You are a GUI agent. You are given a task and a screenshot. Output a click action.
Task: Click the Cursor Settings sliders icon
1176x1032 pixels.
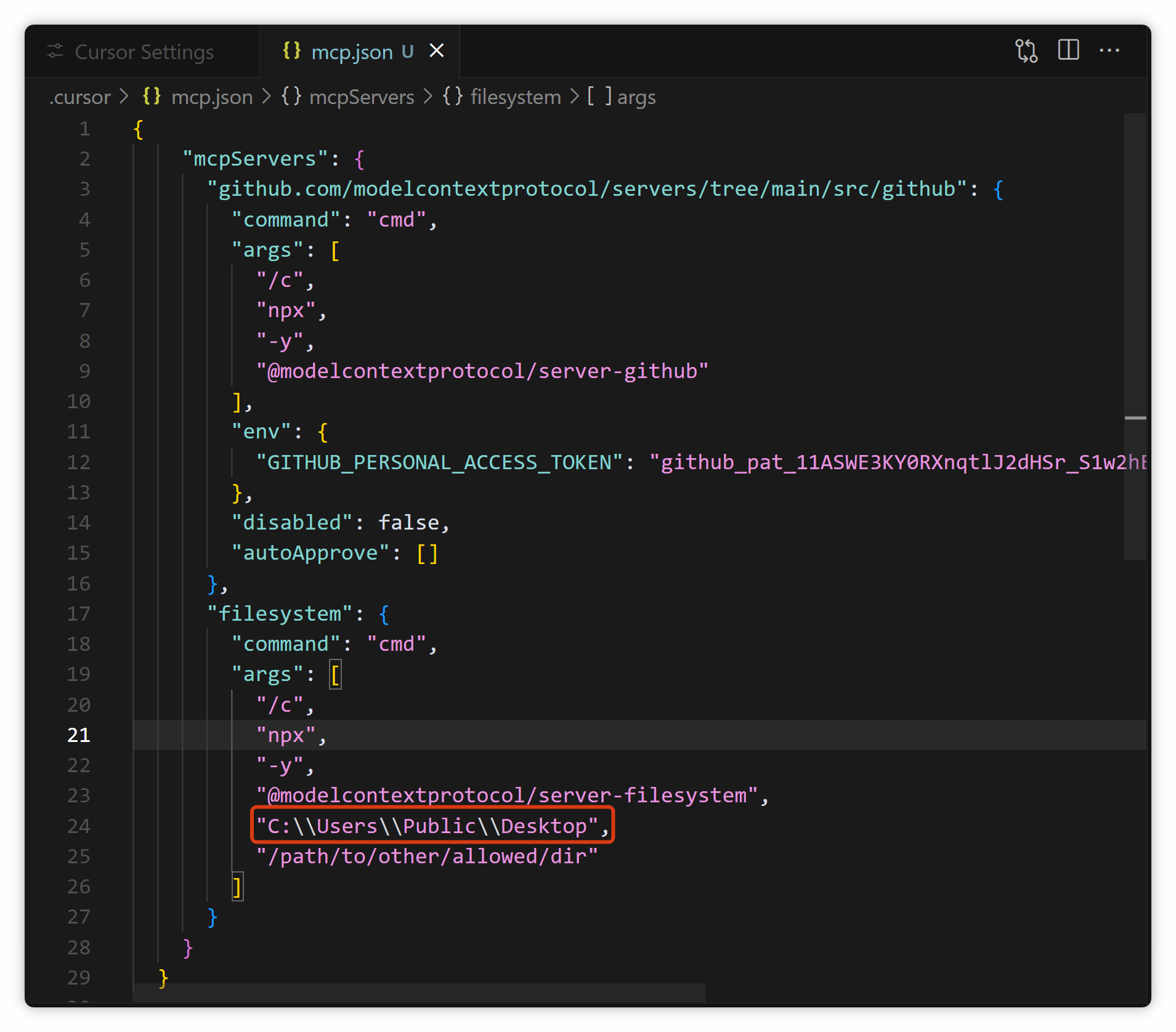click(x=55, y=51)
